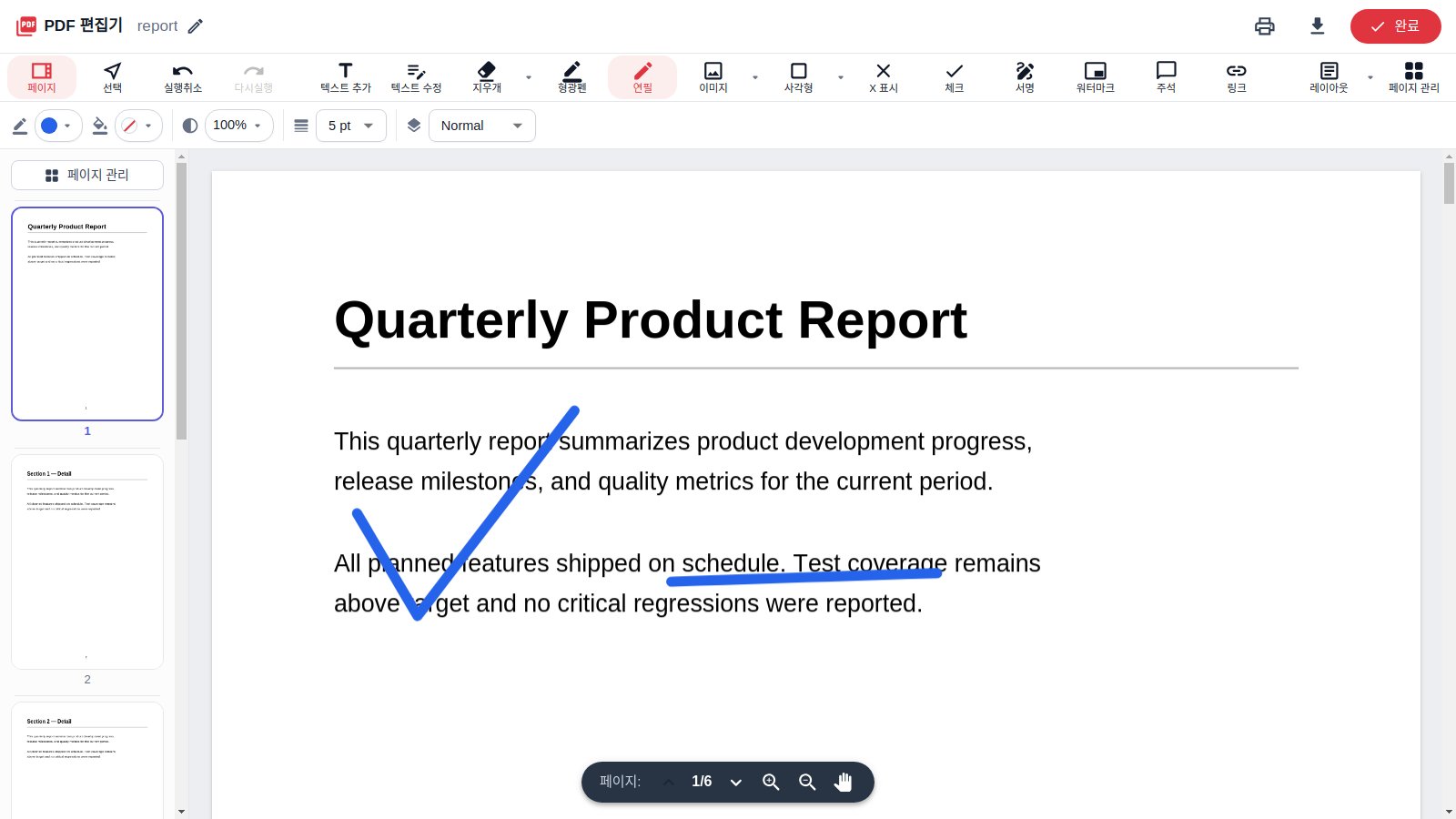Toggle the hand pan tool
Viewport: 1456px width, 819px height.
tap(844, 783)
